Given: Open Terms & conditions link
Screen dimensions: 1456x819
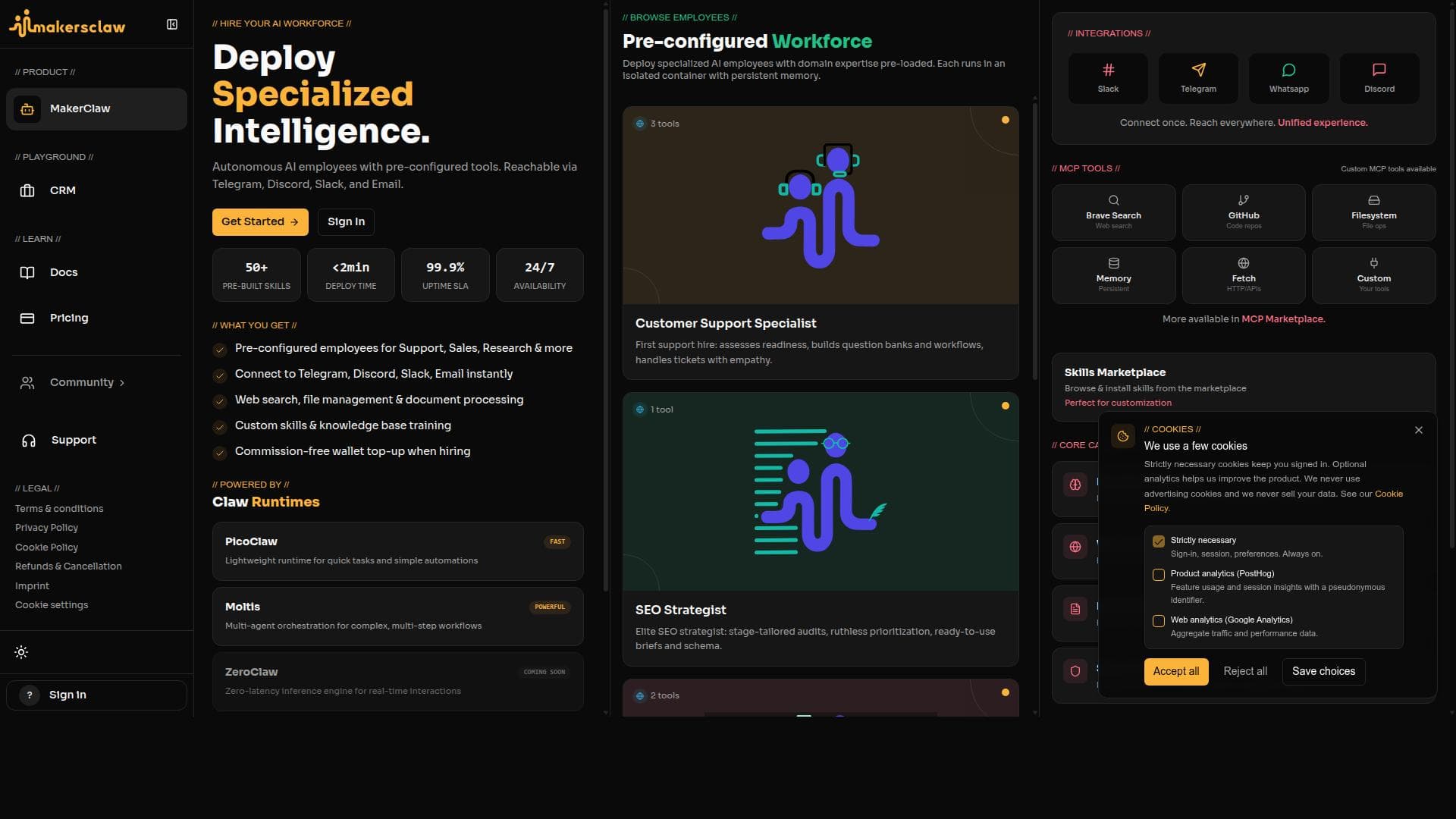Looking at the screenshot, I should 59,509.
